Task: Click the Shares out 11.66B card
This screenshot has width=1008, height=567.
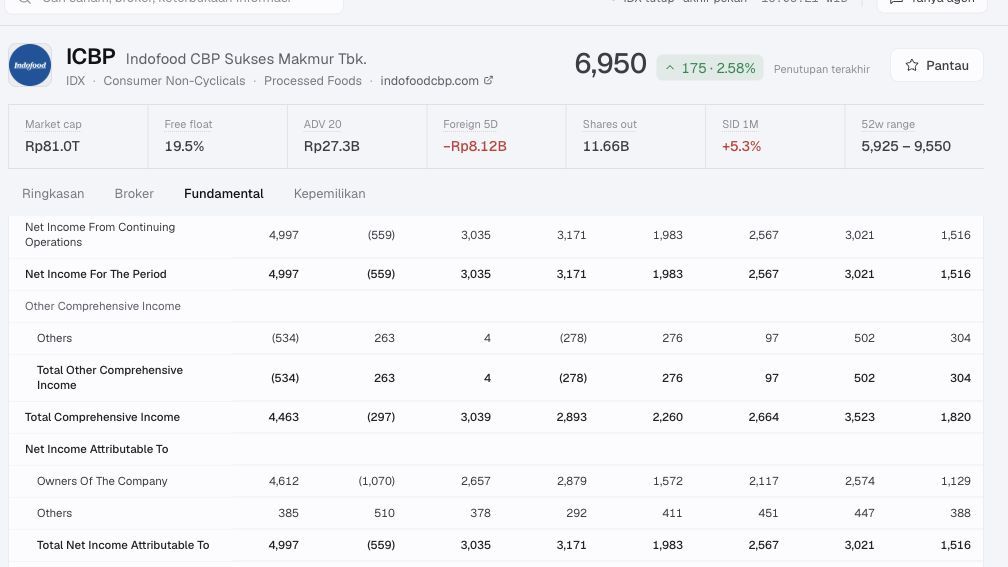Action: pyautogui.click(x=635, y=136)
